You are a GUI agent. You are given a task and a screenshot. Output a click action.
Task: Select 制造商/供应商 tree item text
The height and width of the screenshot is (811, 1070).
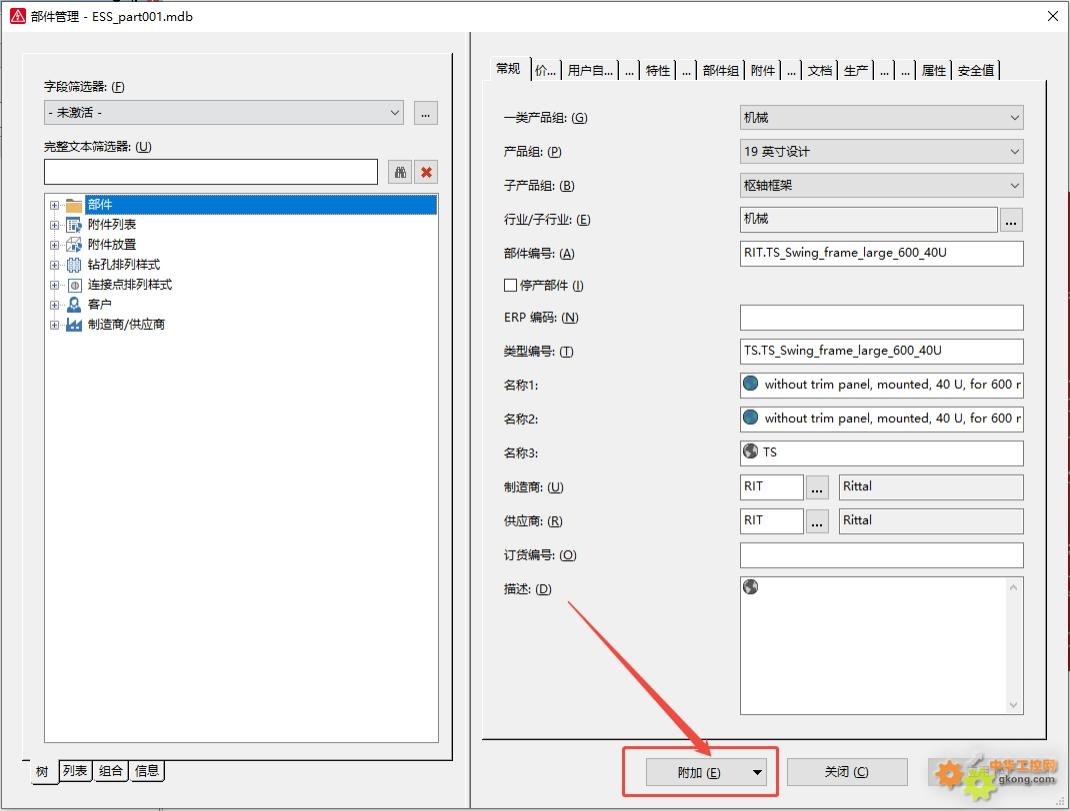[x=126, y=325]
